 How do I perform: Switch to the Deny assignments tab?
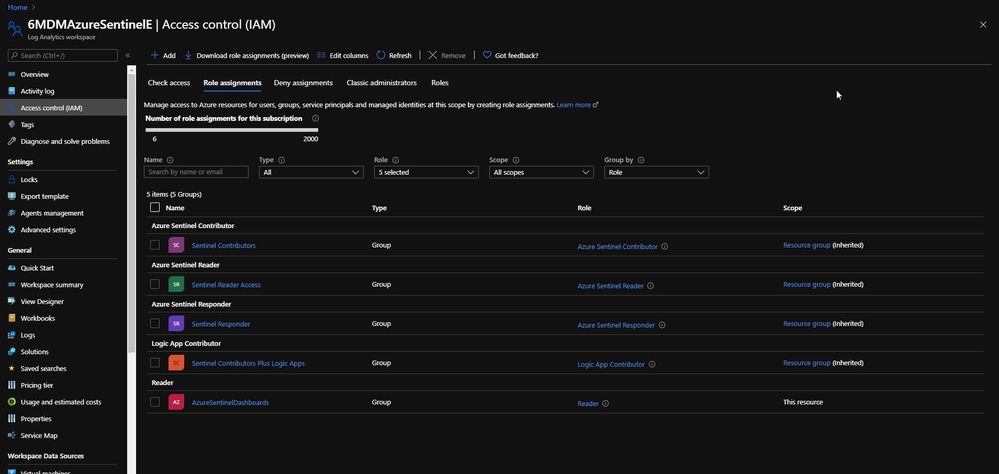coord(303,83)
